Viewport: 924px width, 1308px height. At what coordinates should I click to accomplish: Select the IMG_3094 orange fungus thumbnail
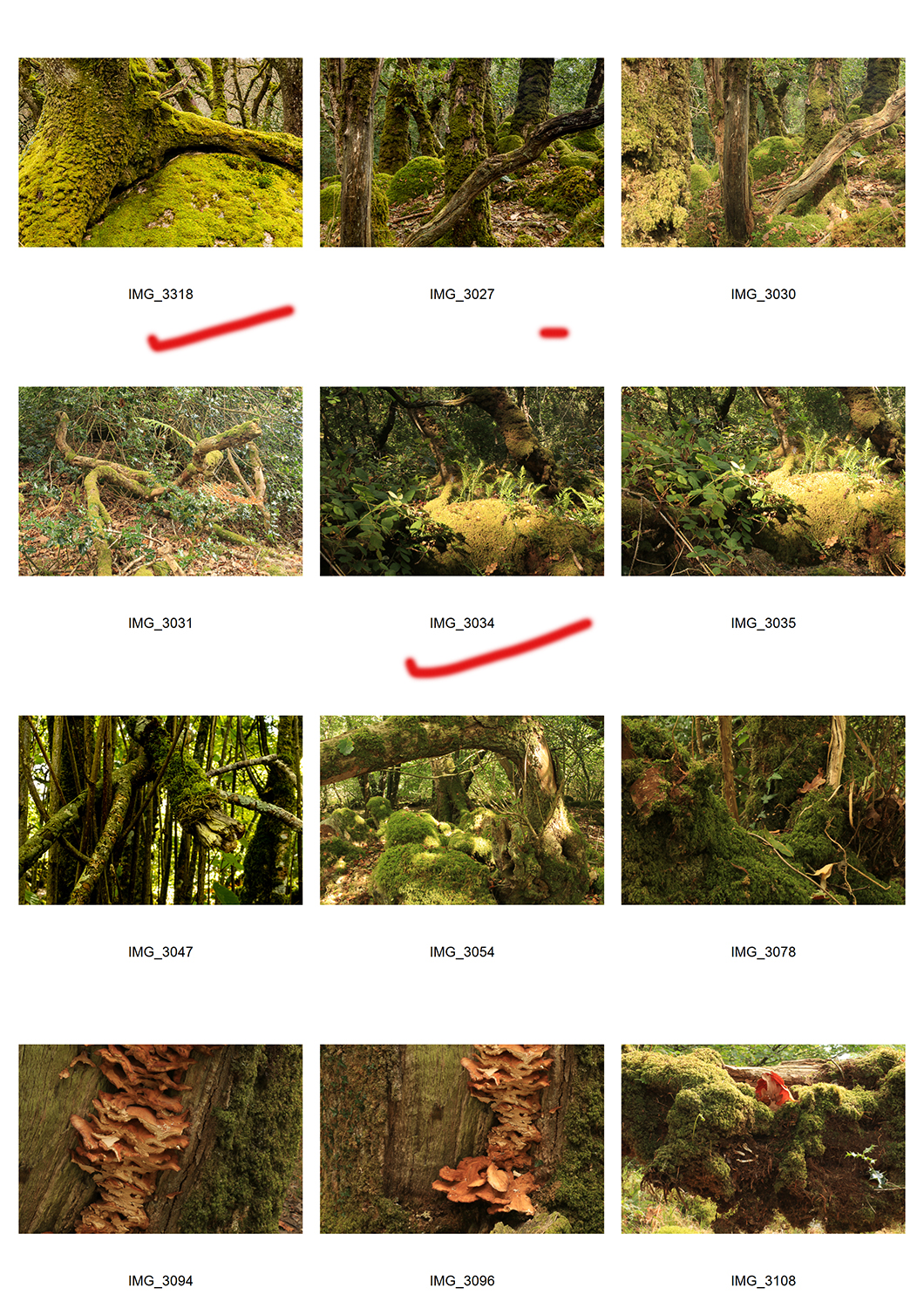click(x=160, y=1139)
